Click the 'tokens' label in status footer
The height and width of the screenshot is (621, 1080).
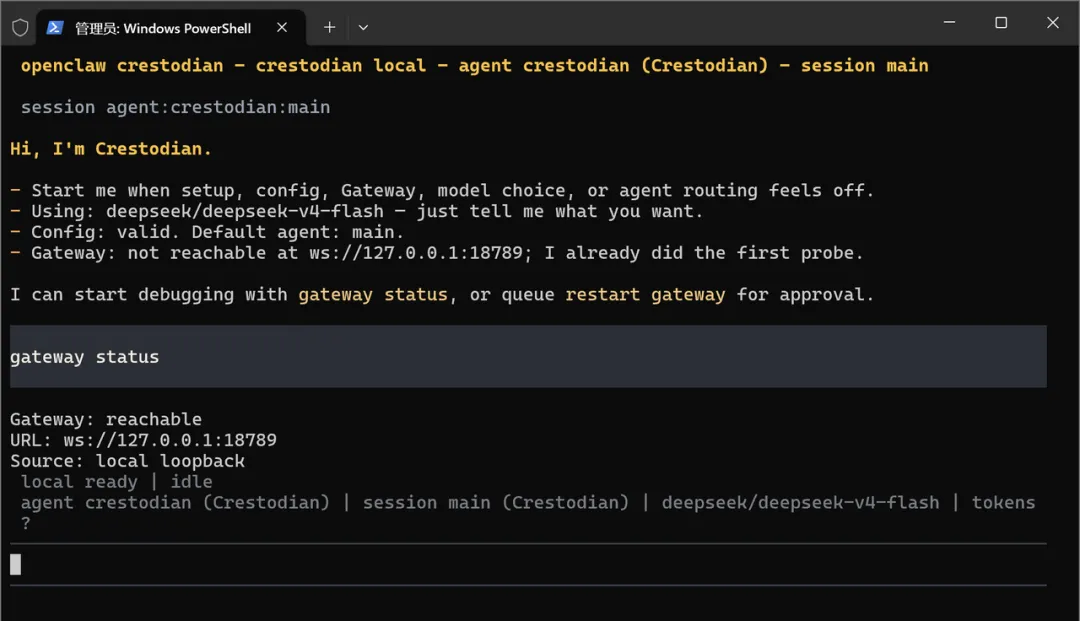tap(1004, 503)
